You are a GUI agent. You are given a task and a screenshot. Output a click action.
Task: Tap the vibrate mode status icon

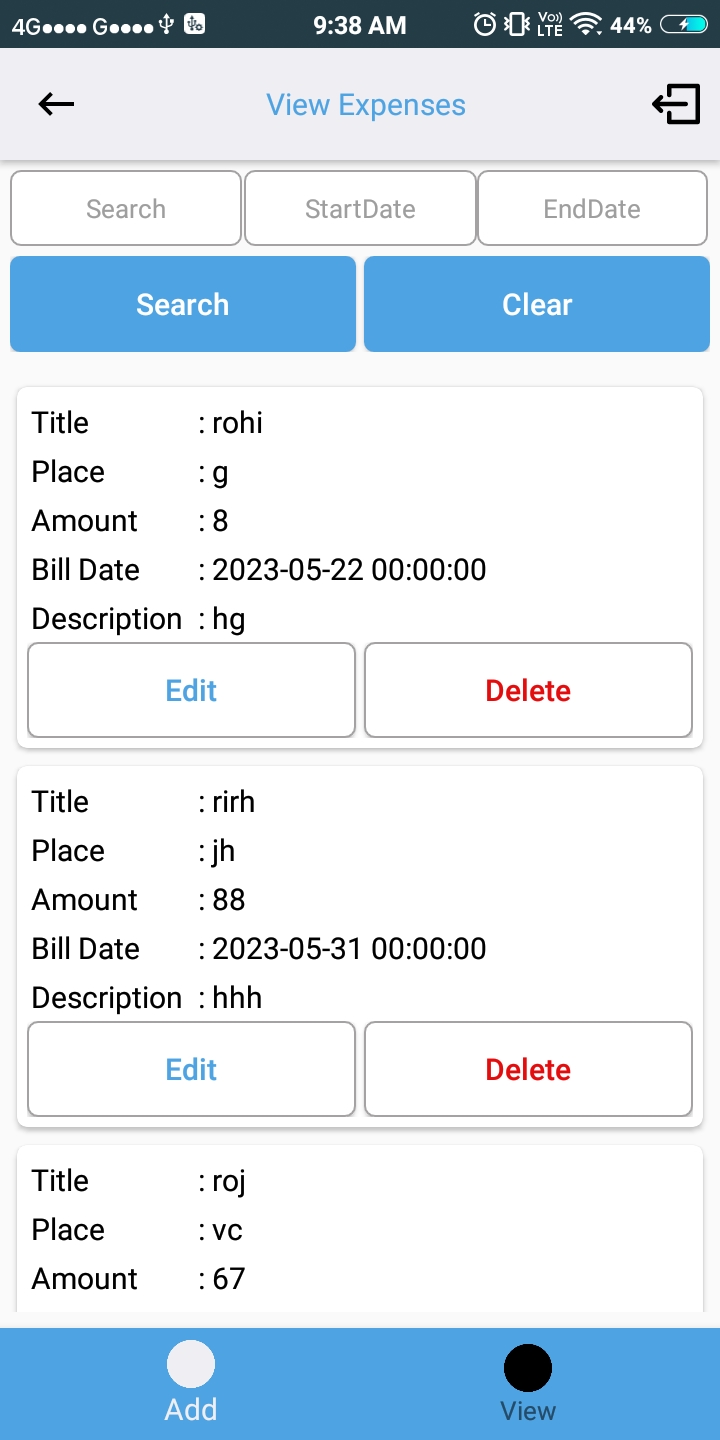pos(516,25)
